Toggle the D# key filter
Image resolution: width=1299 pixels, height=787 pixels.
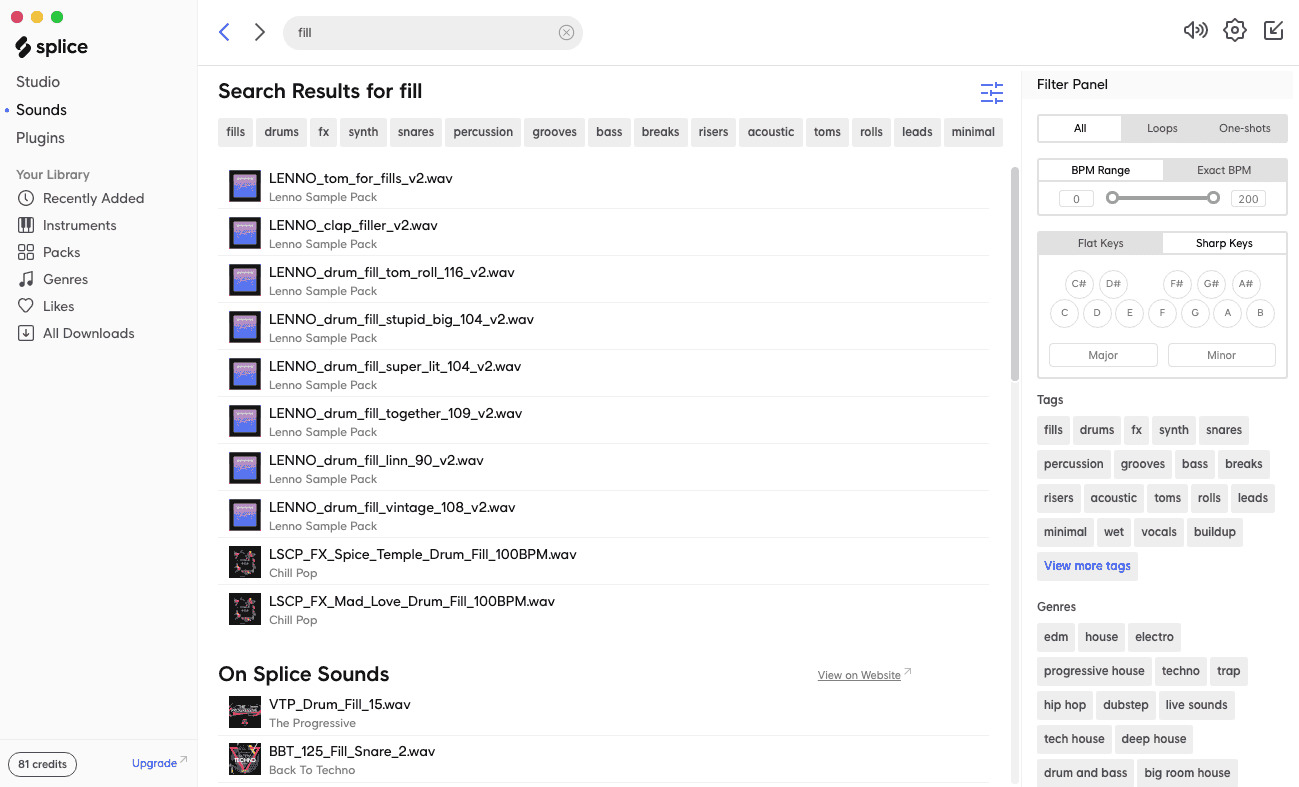tap(1113, 284)
